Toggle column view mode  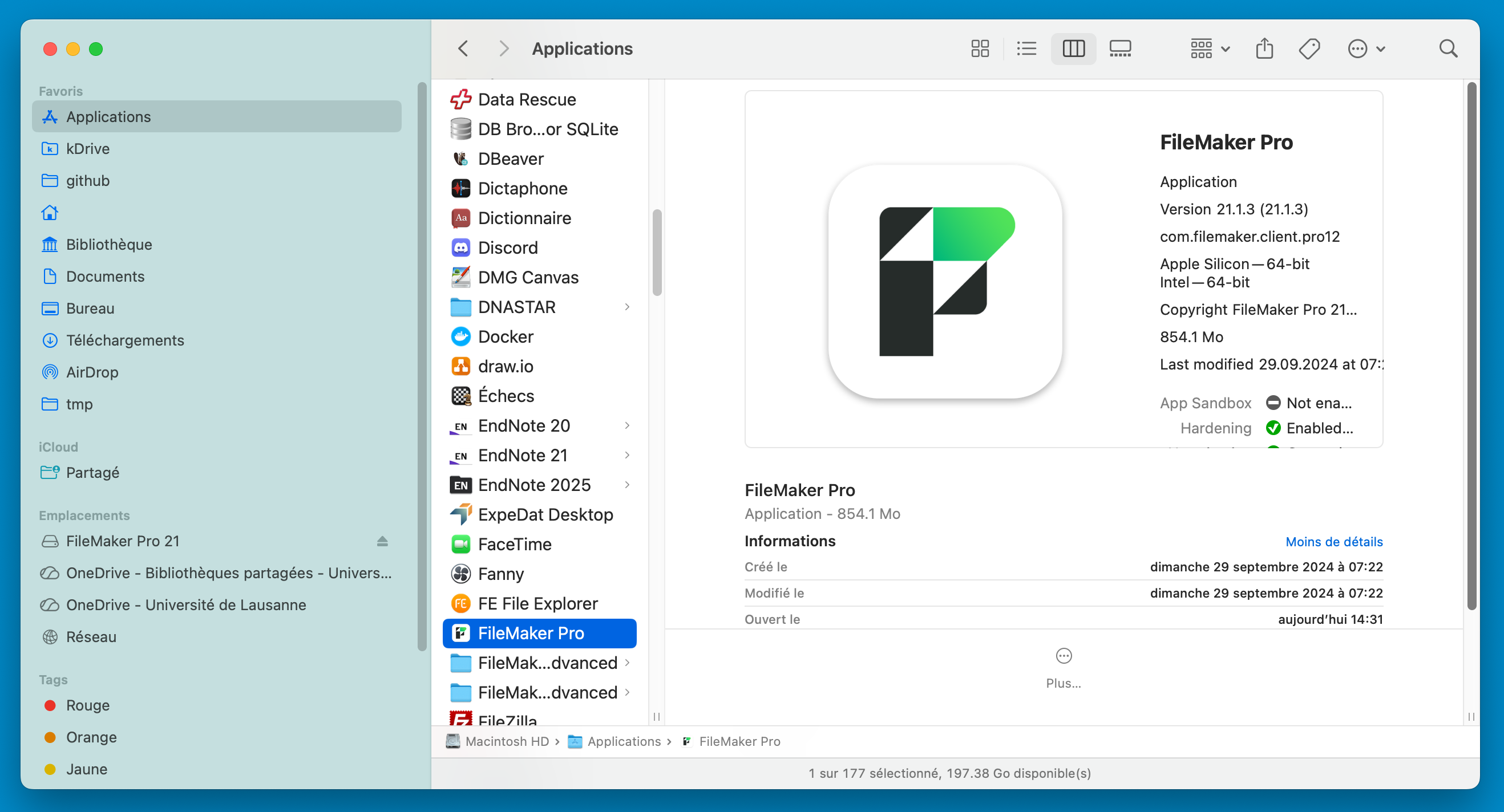pyautogui.click(x=1073, y=48)
